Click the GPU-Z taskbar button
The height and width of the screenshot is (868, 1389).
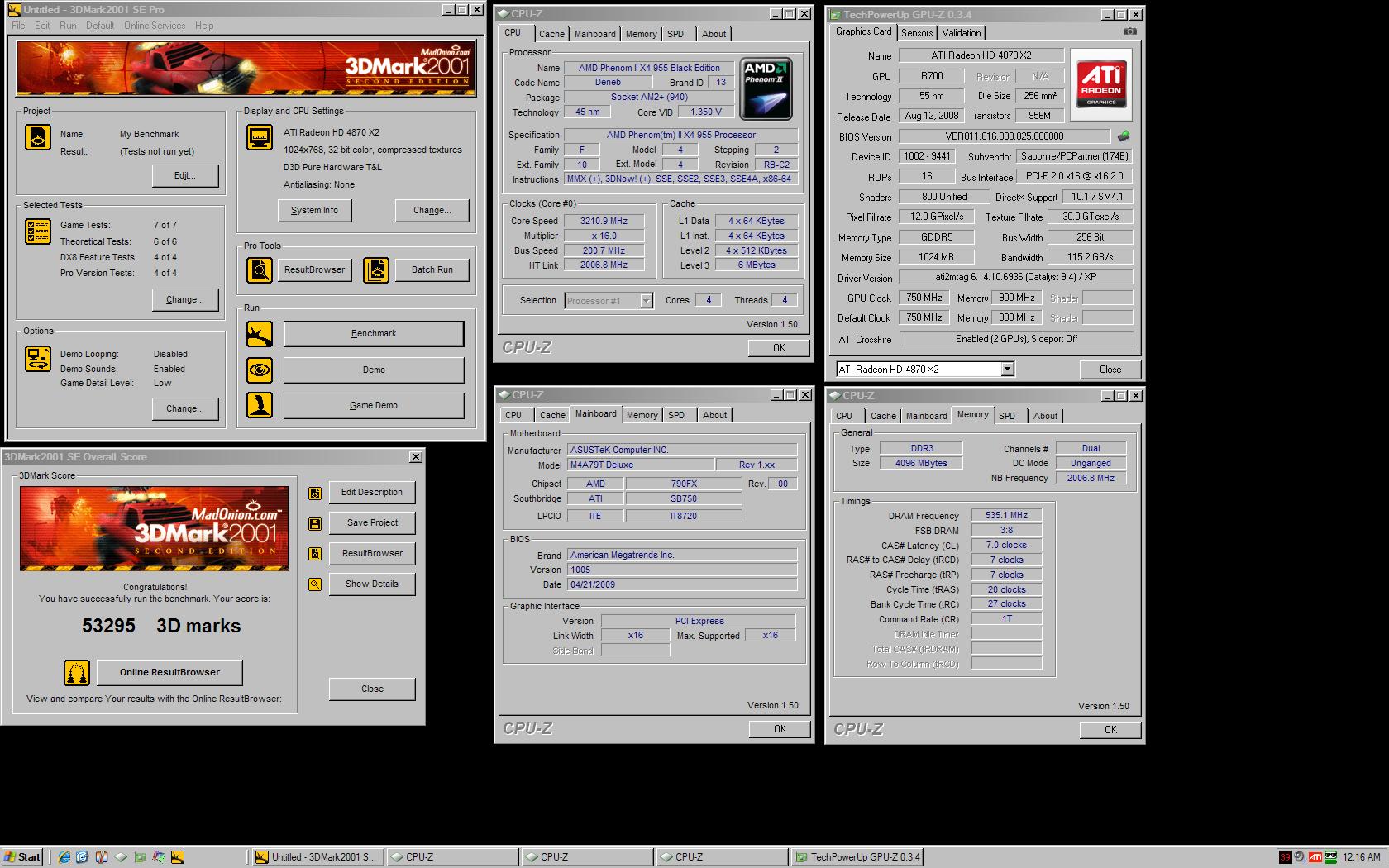click(857, 857)
